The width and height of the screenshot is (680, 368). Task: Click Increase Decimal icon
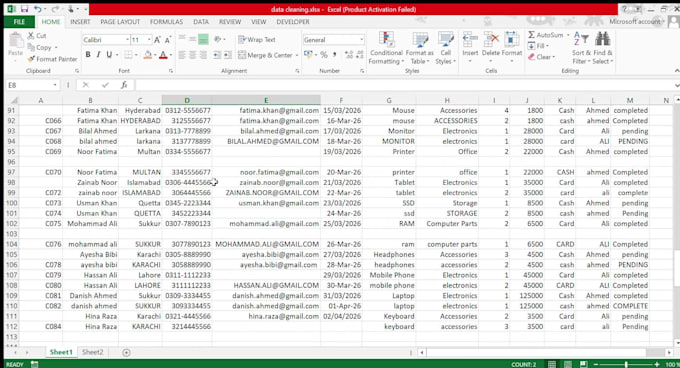click(349, 55)
